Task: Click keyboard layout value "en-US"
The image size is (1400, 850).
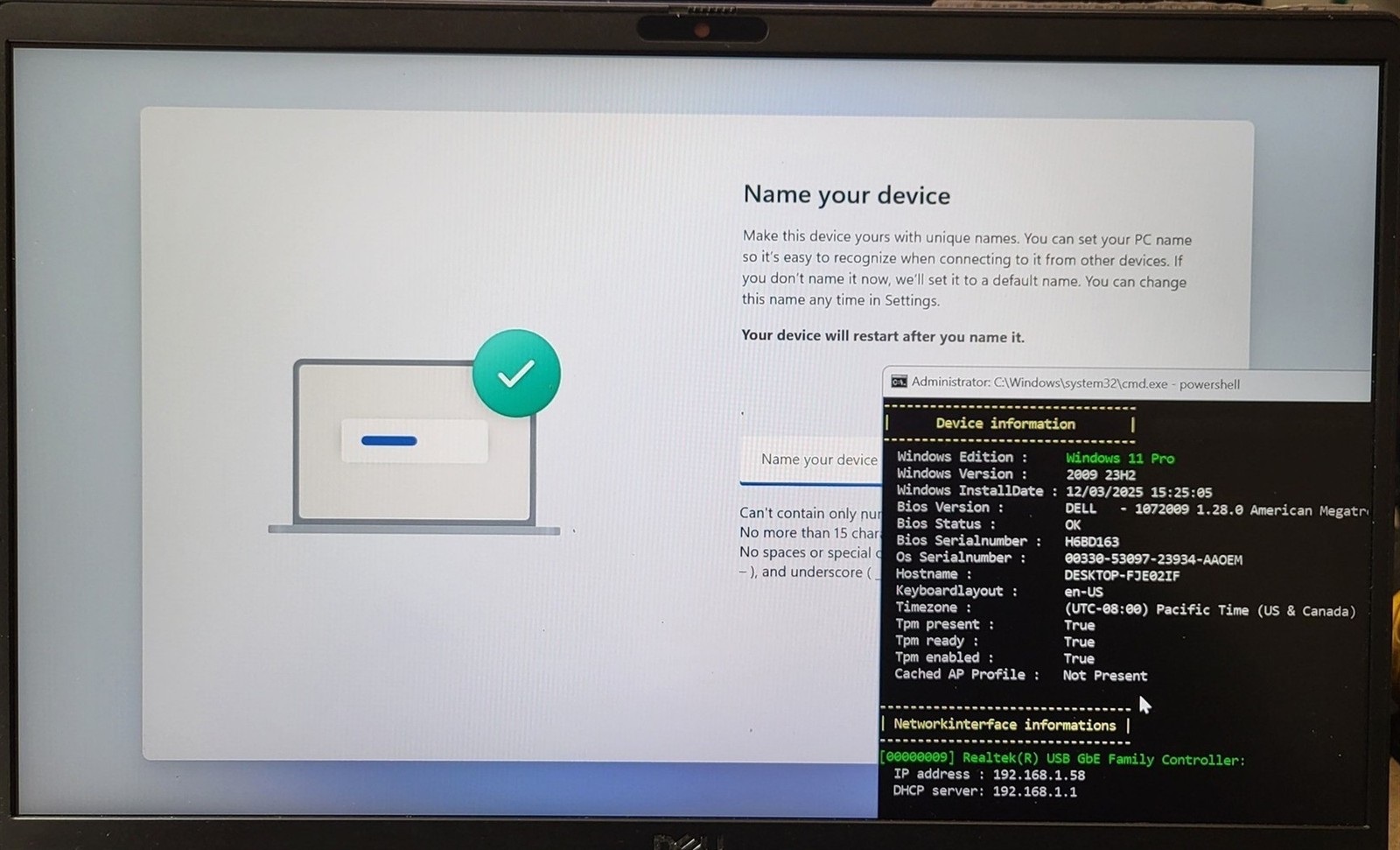Action: pyautogui.click(x=1083, y=592)
